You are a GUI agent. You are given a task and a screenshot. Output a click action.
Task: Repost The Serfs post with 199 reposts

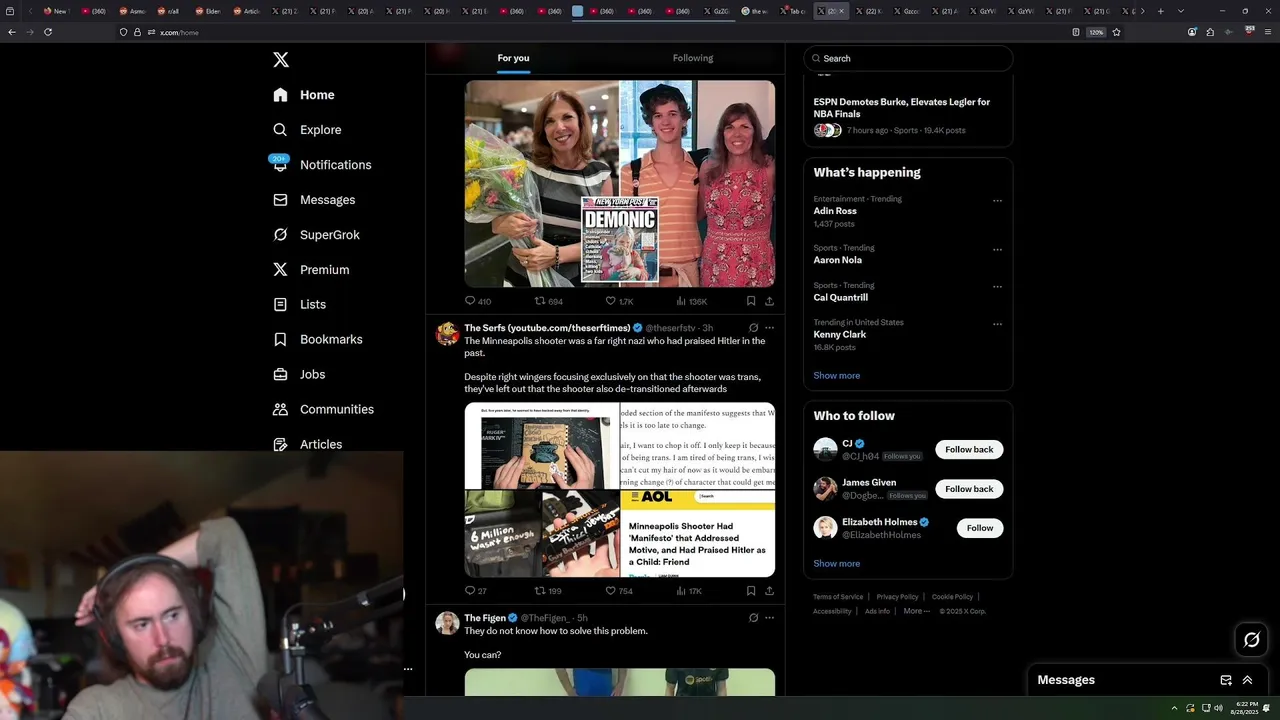(548, 591)
